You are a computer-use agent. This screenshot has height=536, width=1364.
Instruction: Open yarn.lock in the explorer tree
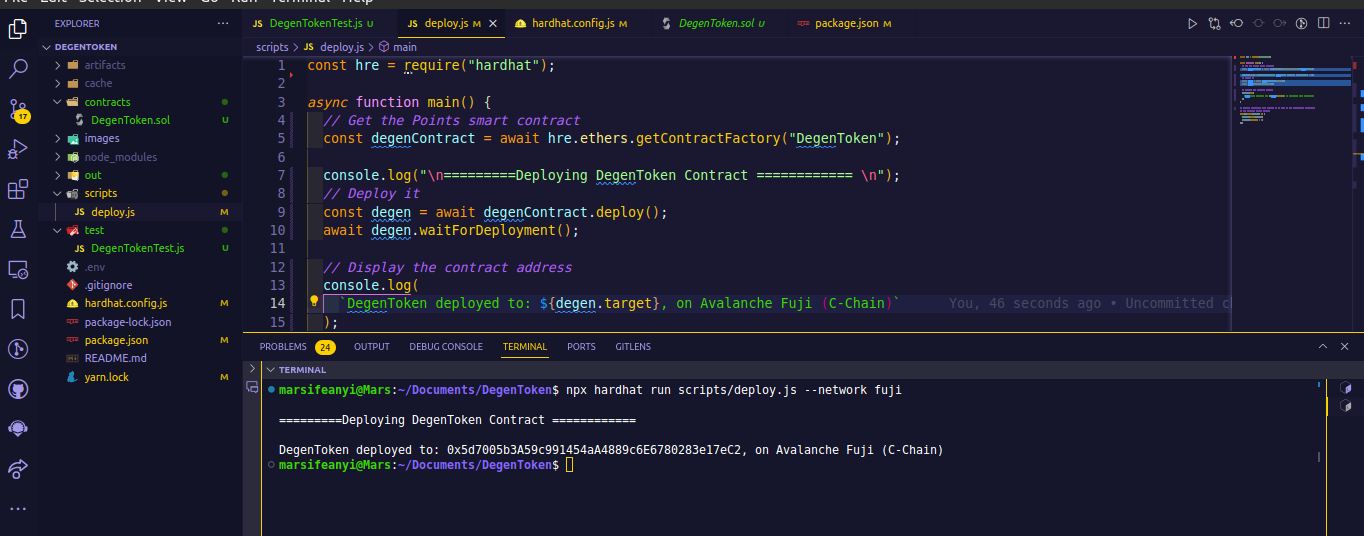click(x=106, y=377)
